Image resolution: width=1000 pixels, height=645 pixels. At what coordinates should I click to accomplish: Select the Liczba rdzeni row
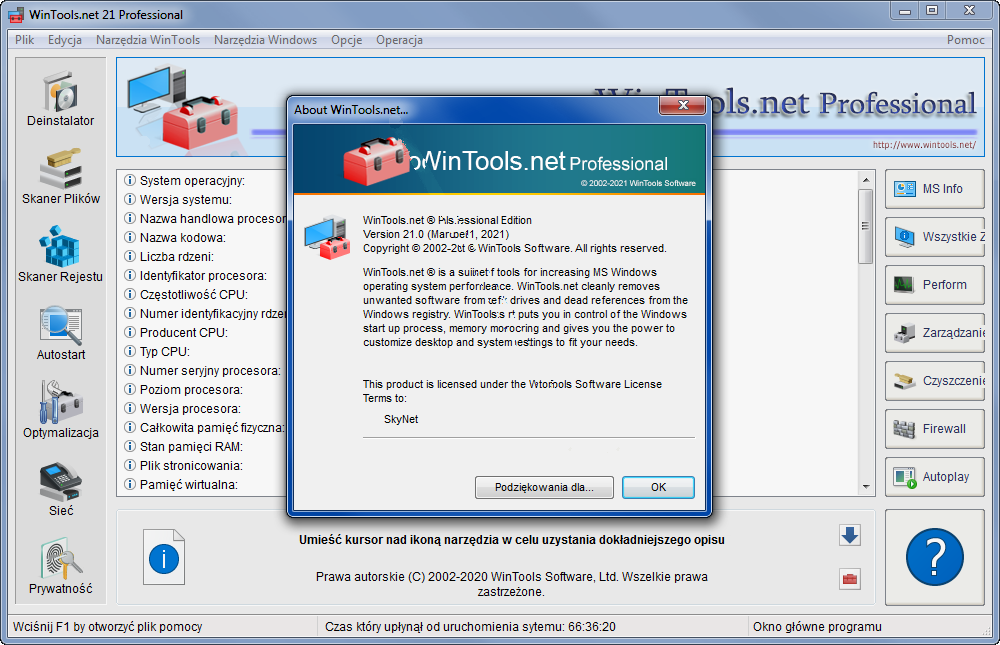pyautogui.click(x=169, y=256)
